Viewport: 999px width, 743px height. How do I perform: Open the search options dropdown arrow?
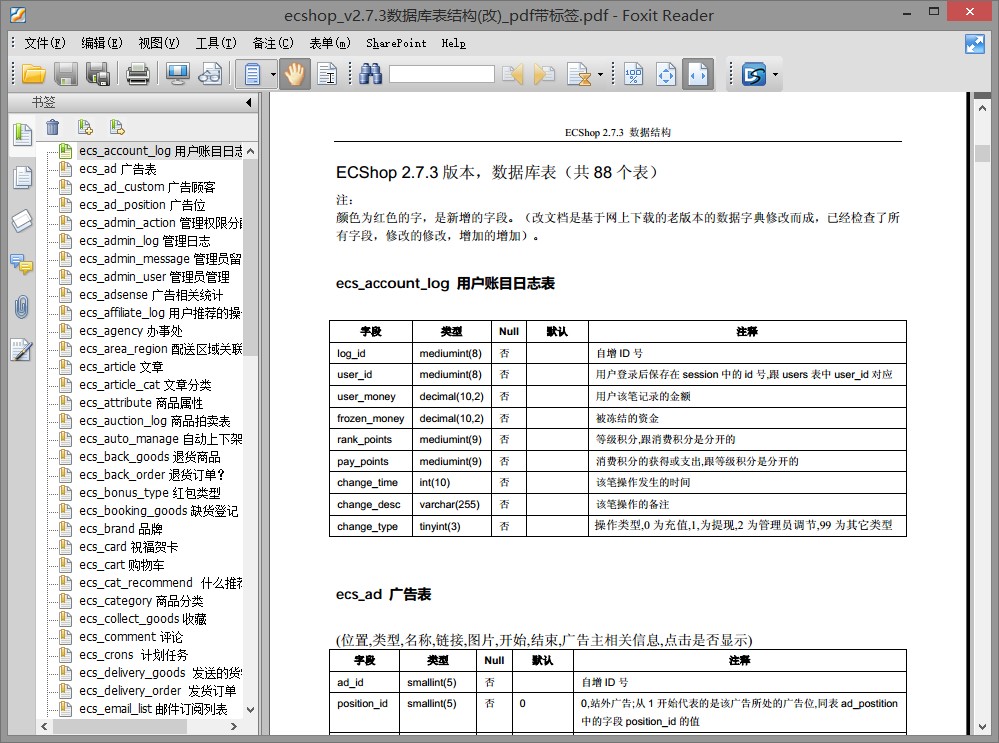600,75
